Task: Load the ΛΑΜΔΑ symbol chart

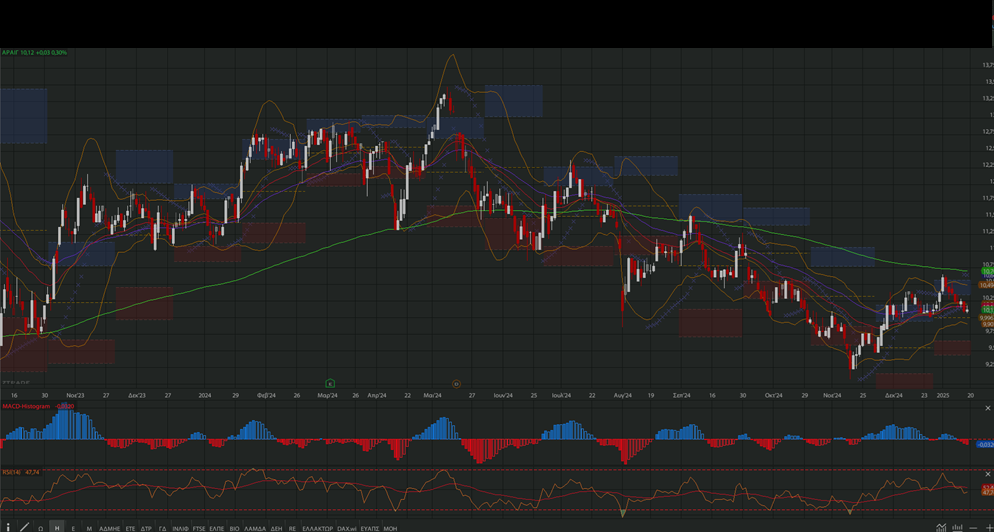Action: 255,528
